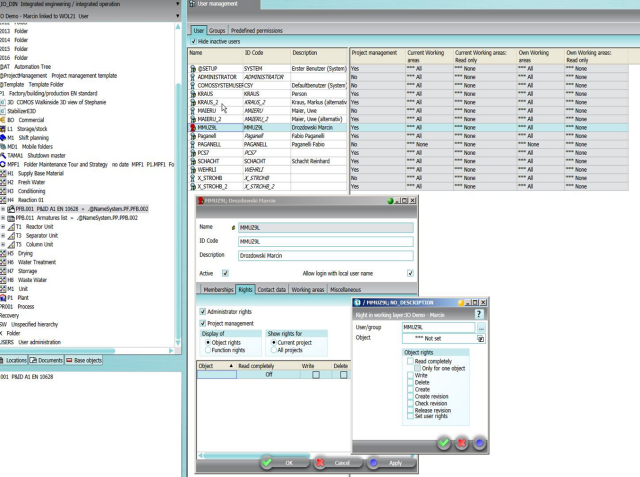Screen dimensions: 640x477
Task: Switch to Groups tab
Action: [217, 31]
